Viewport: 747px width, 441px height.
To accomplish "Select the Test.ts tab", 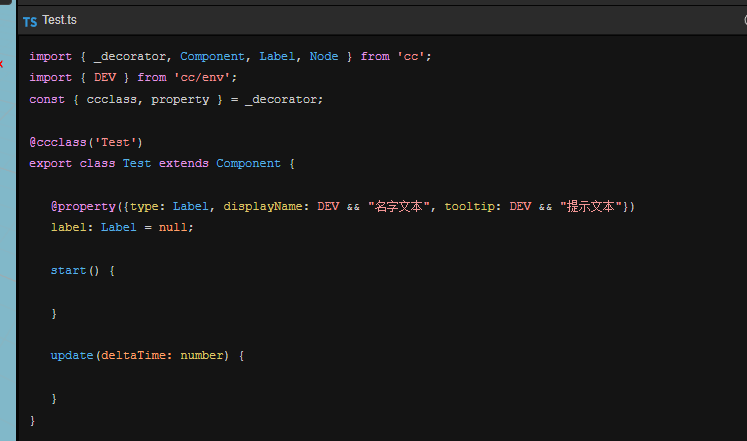I will [x=62, y=21].
